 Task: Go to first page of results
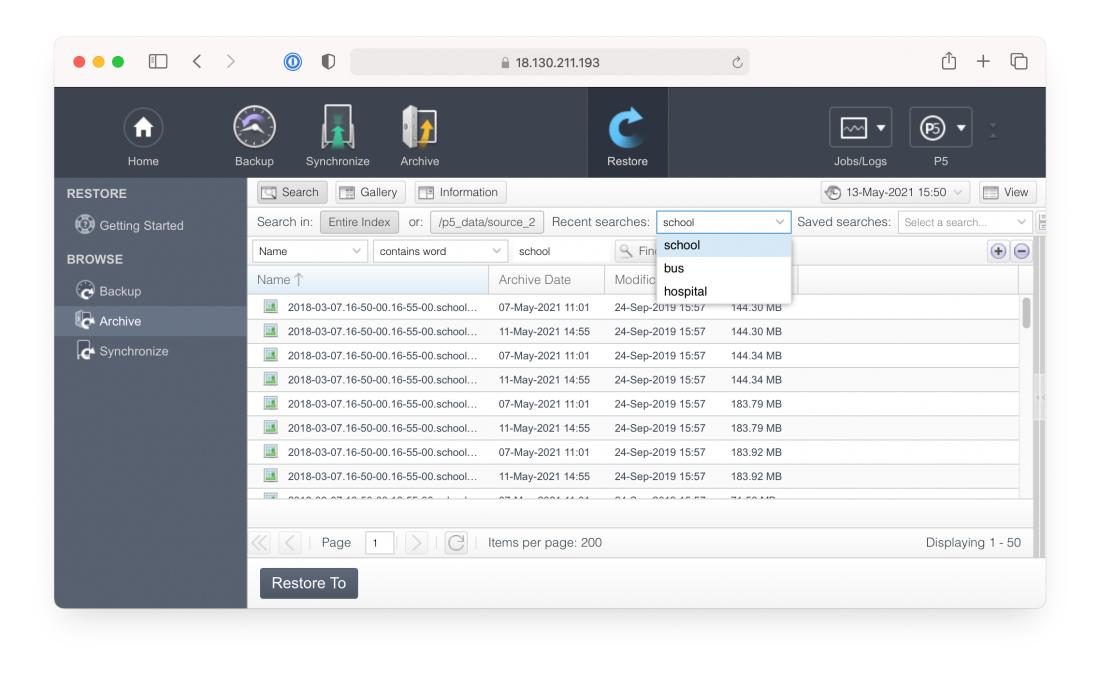pyautogui.click(x=260, y=542)
